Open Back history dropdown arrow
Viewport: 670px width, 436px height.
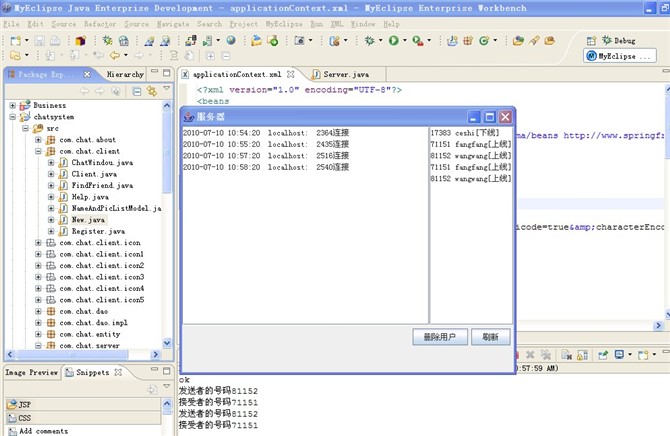click(126, 55)
